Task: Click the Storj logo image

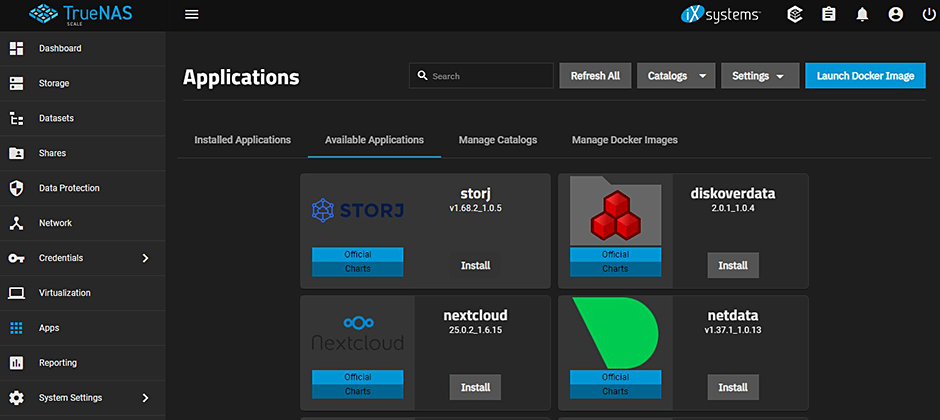Action: tap(358, 210)
